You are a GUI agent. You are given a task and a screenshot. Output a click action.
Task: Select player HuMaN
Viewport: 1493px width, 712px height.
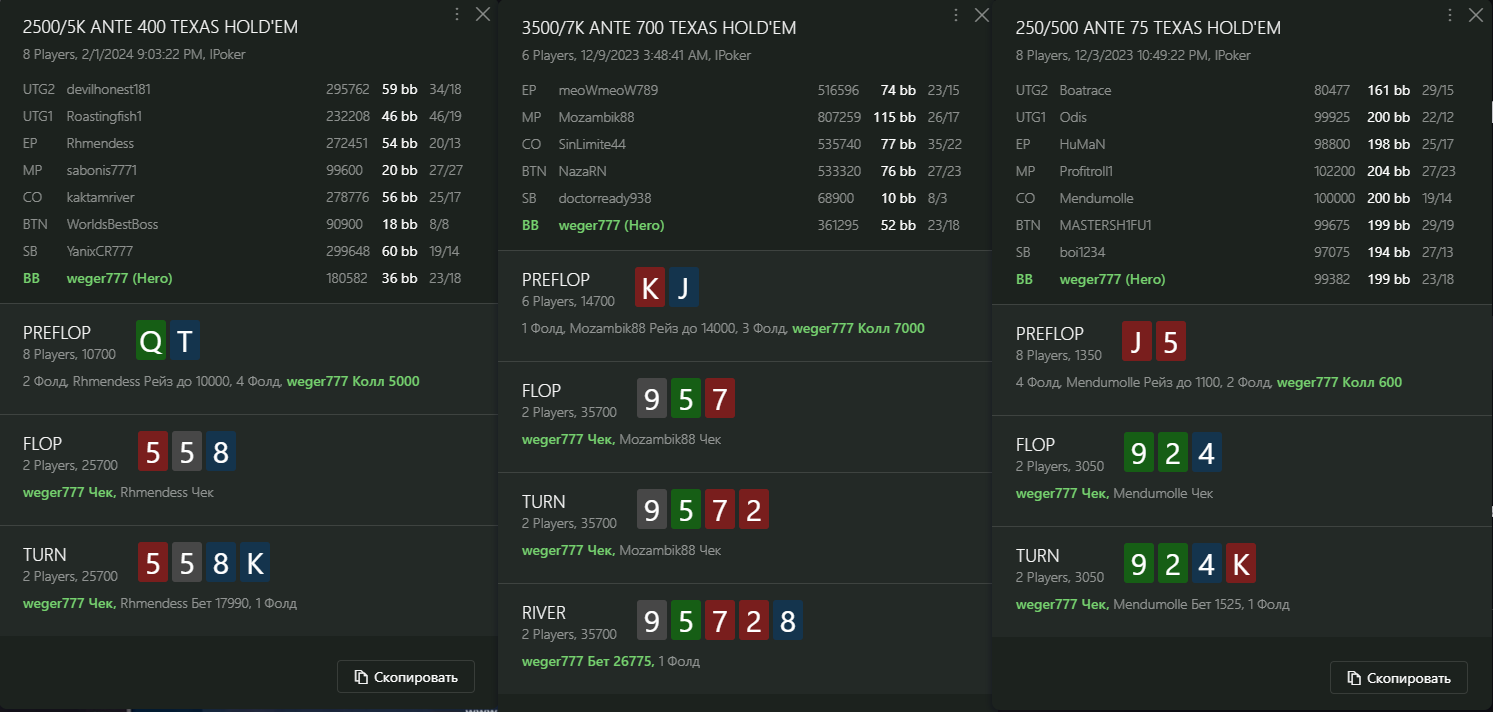1082,144
